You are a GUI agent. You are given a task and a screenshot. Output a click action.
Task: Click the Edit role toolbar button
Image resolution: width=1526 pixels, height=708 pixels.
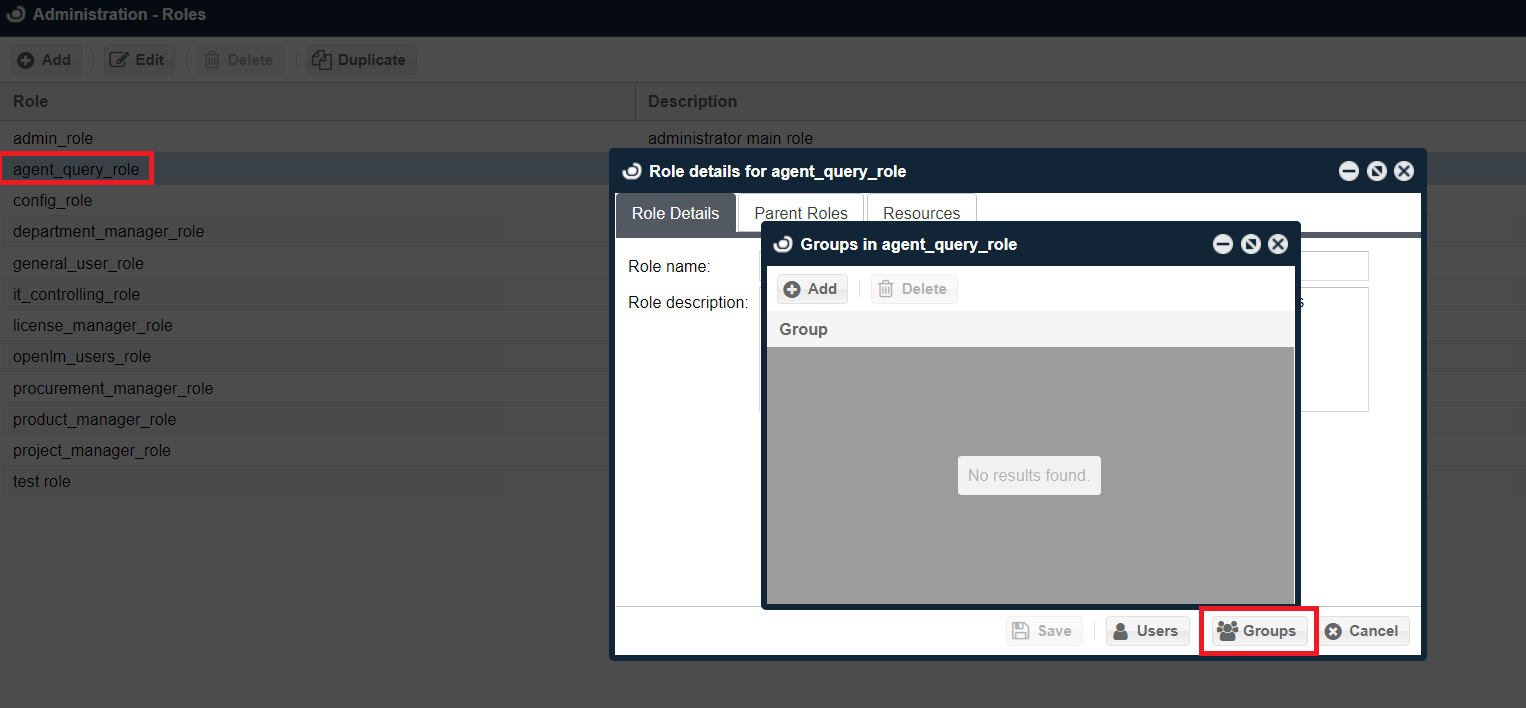(139, 60)
